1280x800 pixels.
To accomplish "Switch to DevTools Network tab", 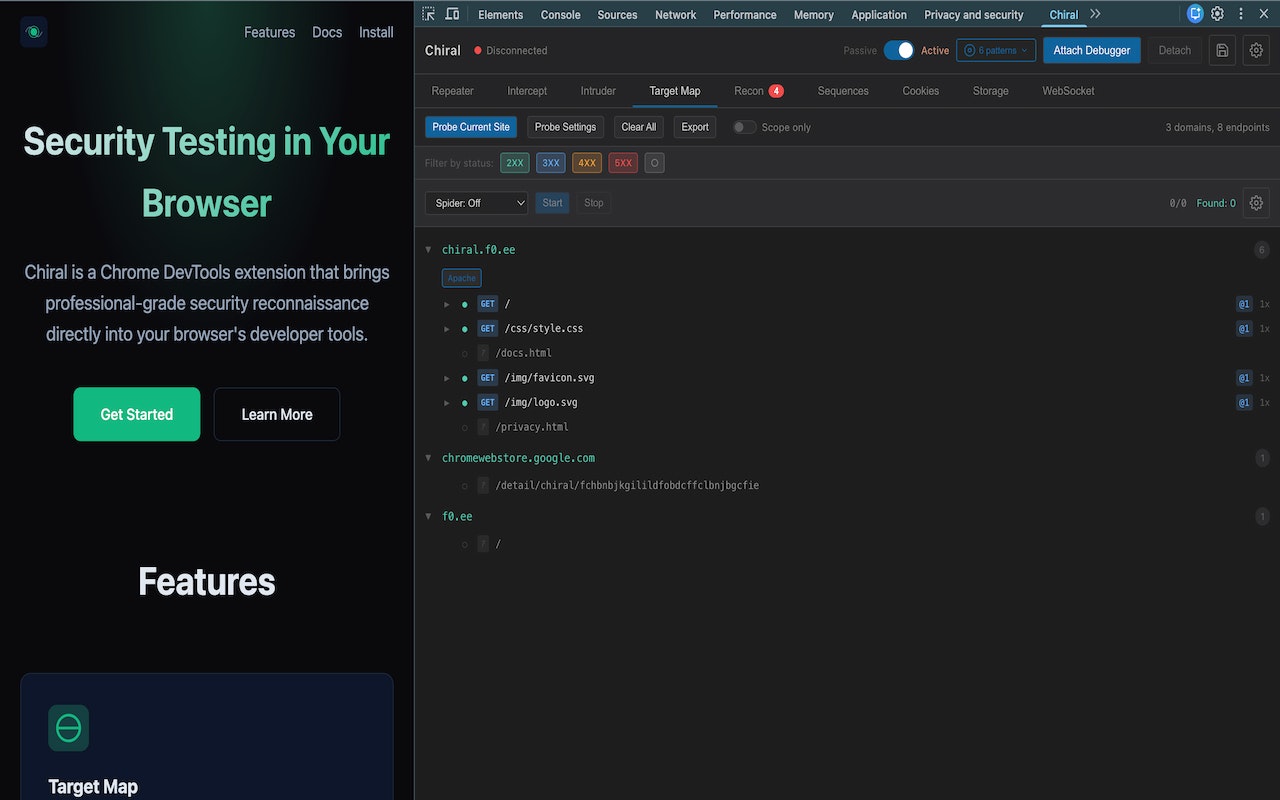I will tap(675, 15).
